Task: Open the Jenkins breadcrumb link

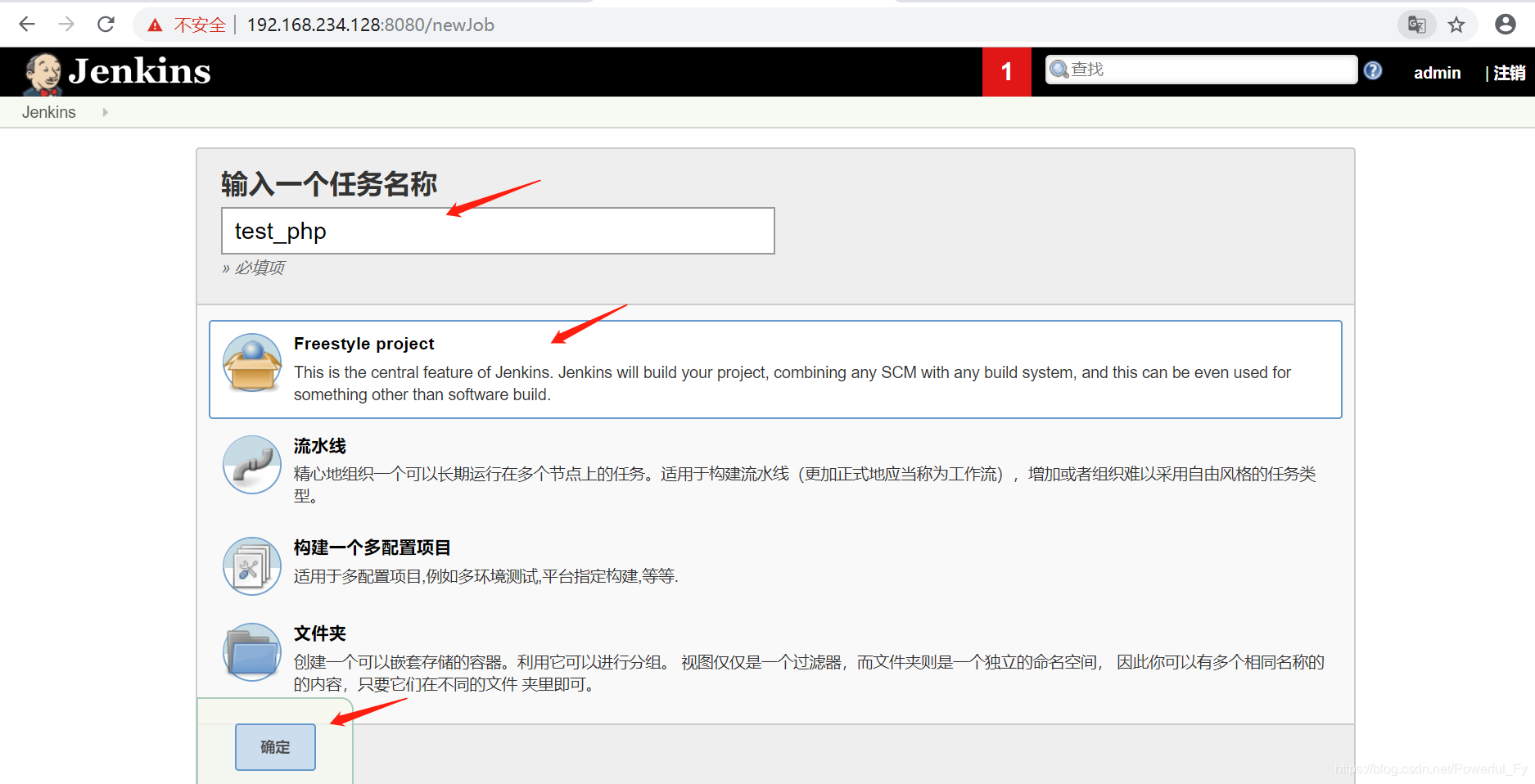Action: coord(49,112)
